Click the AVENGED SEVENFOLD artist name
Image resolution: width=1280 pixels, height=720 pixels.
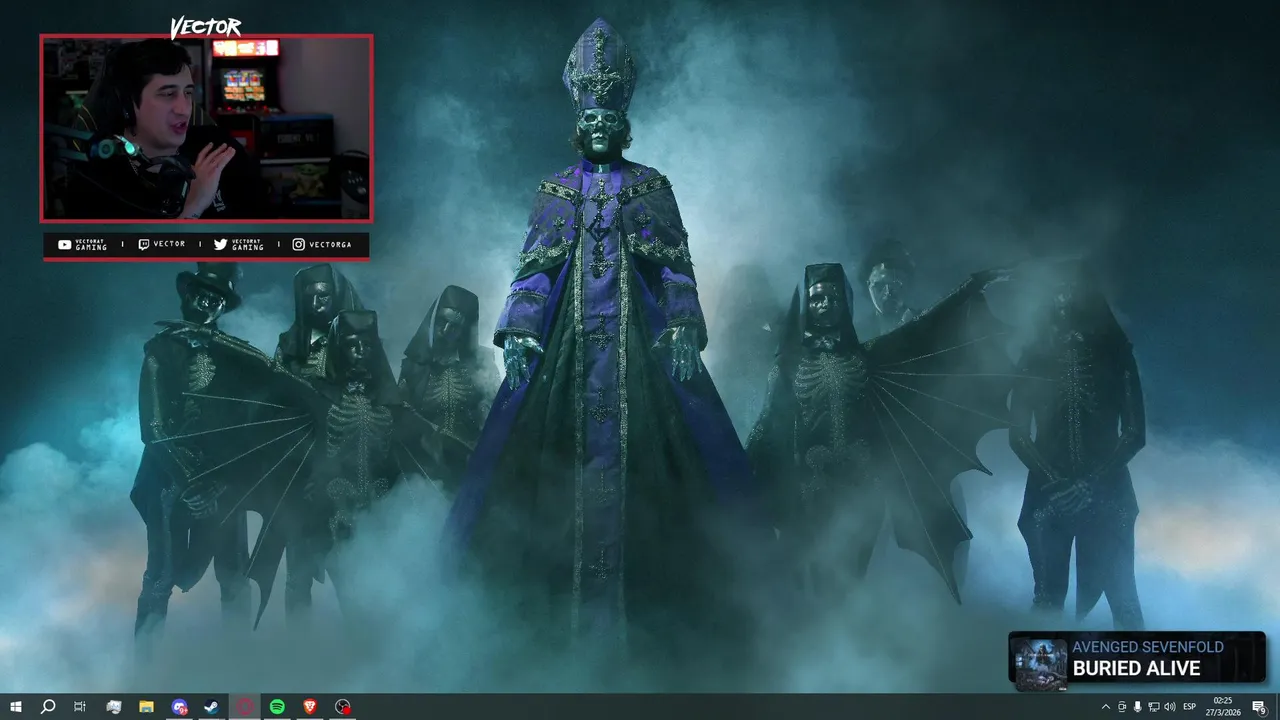1148,647
